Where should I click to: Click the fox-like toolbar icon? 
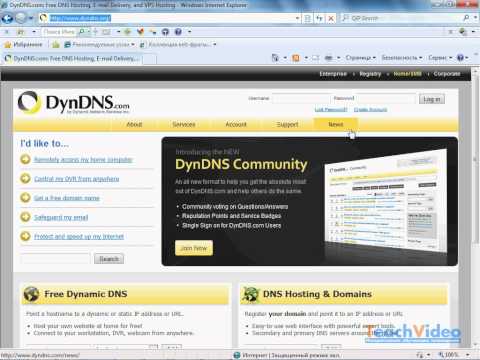[x=140, y=32]
